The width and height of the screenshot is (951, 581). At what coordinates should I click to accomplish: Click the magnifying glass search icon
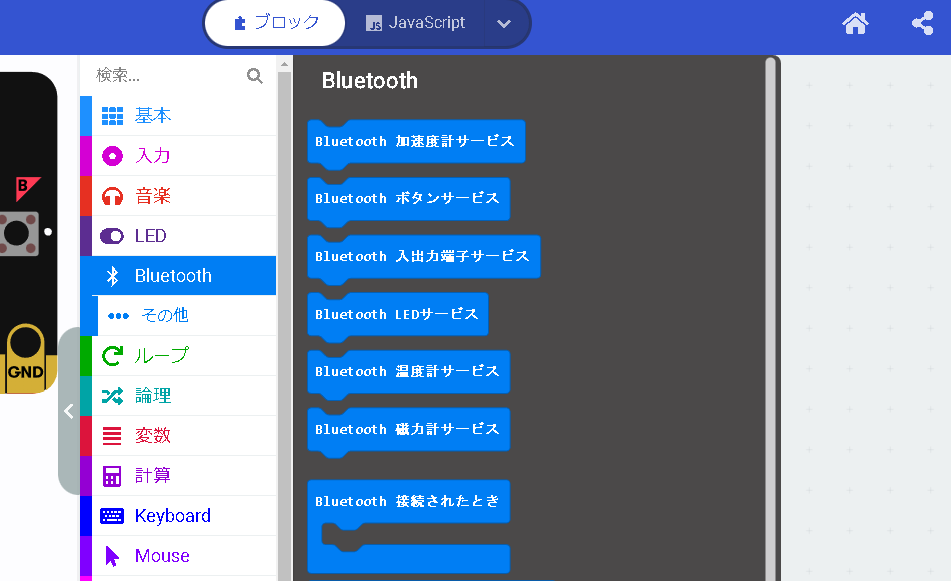tap(255, 76)
